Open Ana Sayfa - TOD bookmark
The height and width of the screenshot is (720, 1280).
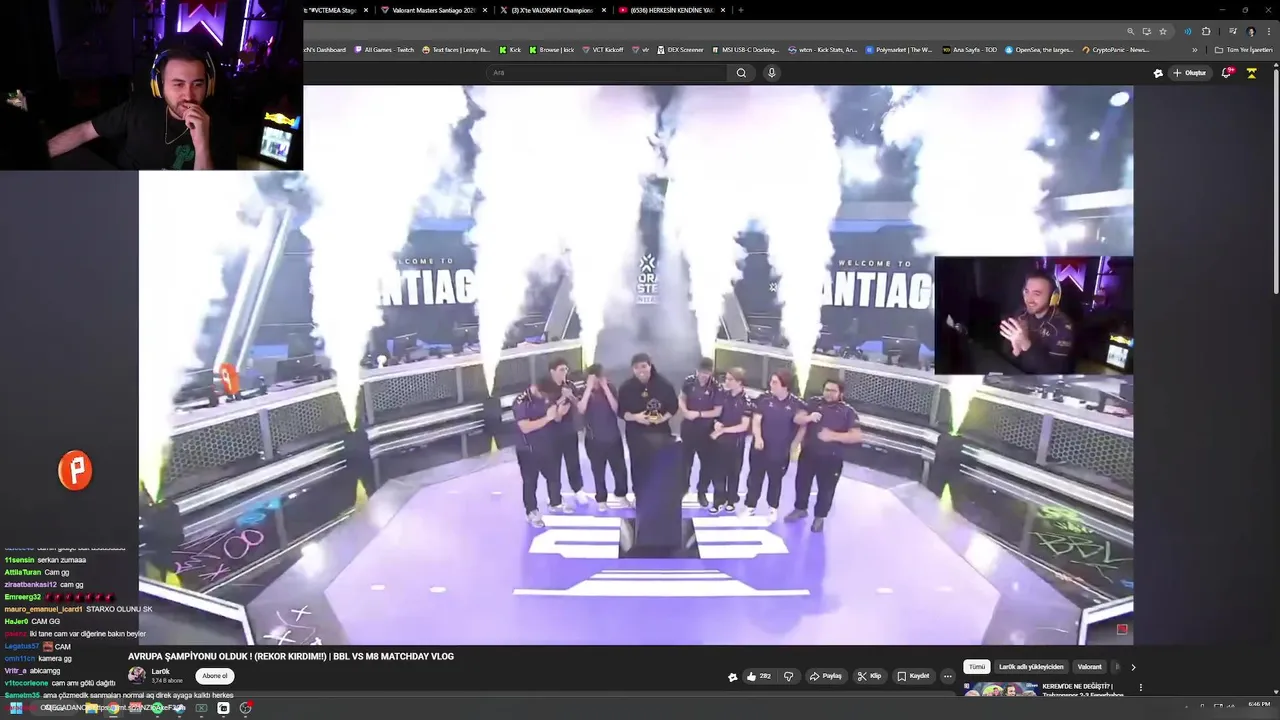pos(970,49)
